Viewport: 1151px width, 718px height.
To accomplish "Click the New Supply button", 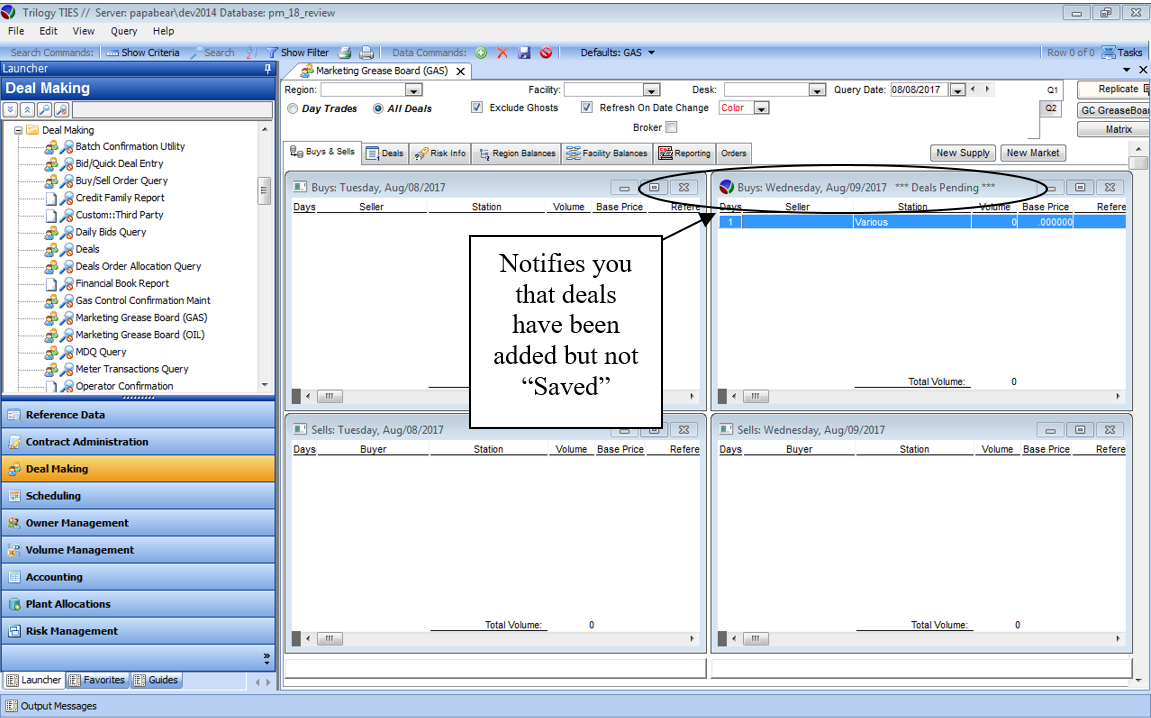I will click(962, 153).
